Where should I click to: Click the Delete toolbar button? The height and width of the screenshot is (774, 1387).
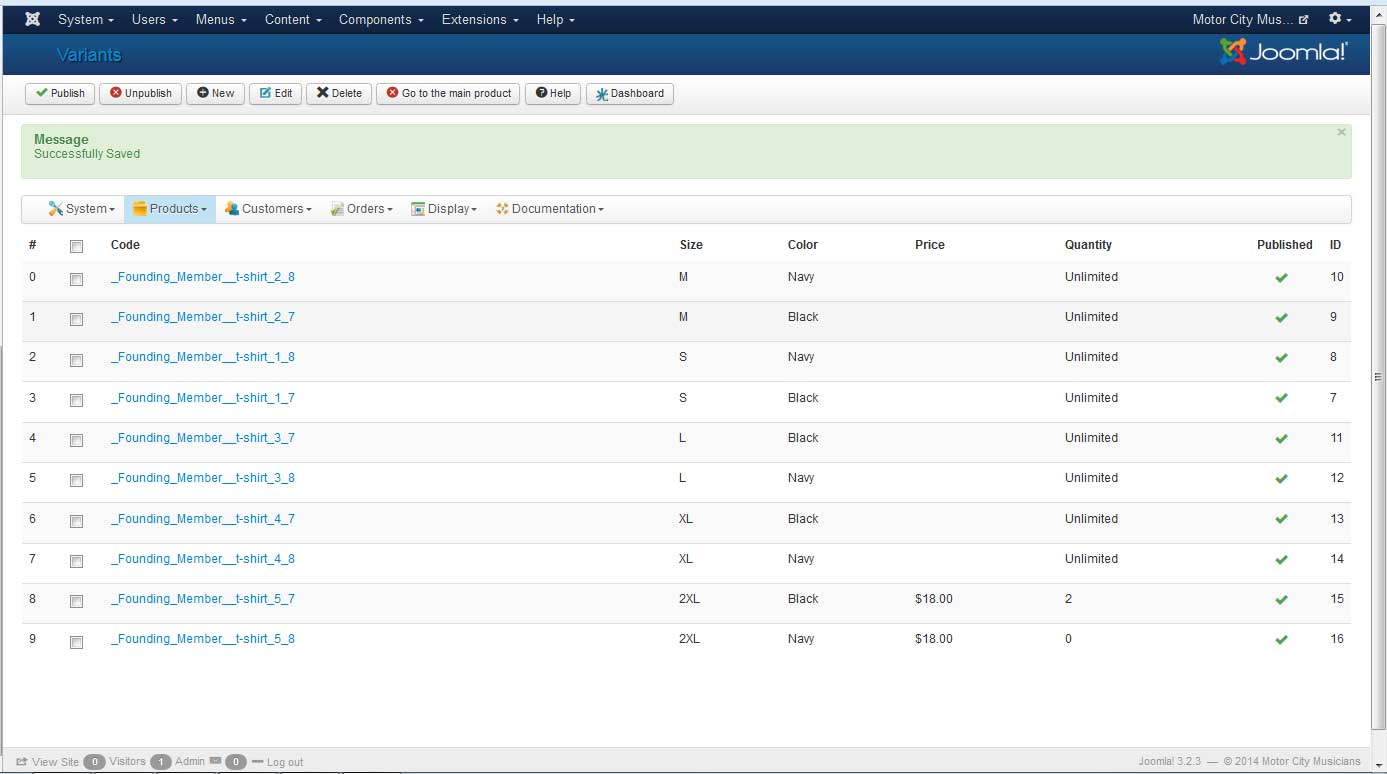339,93
